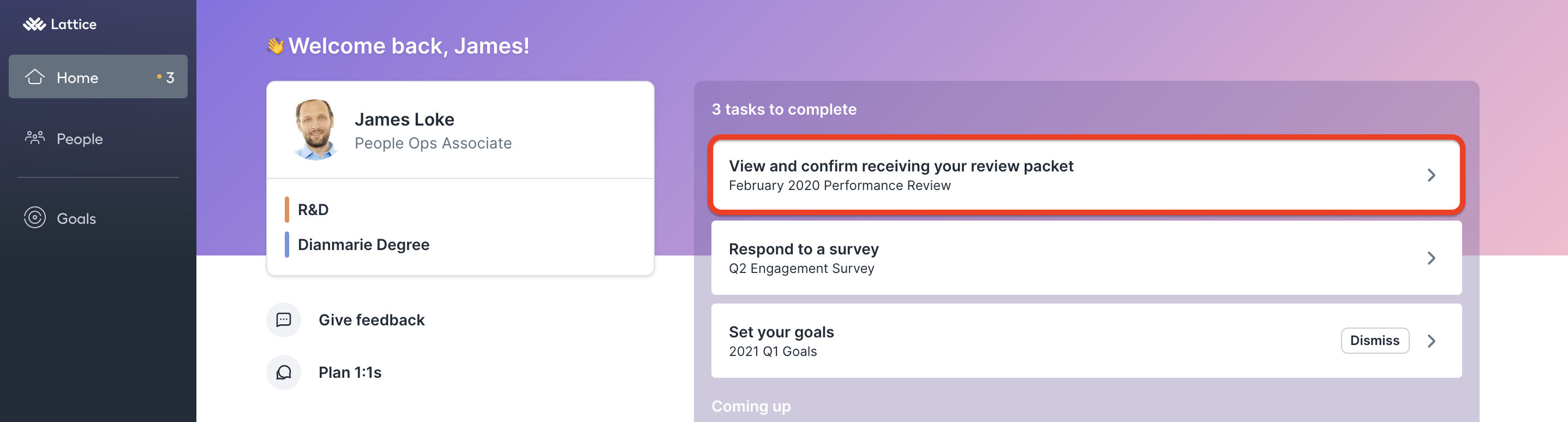Viewport: 1568px width, 422px height.
Task: Click James Loke's profile photo
Action: click(x=315, y=130)
